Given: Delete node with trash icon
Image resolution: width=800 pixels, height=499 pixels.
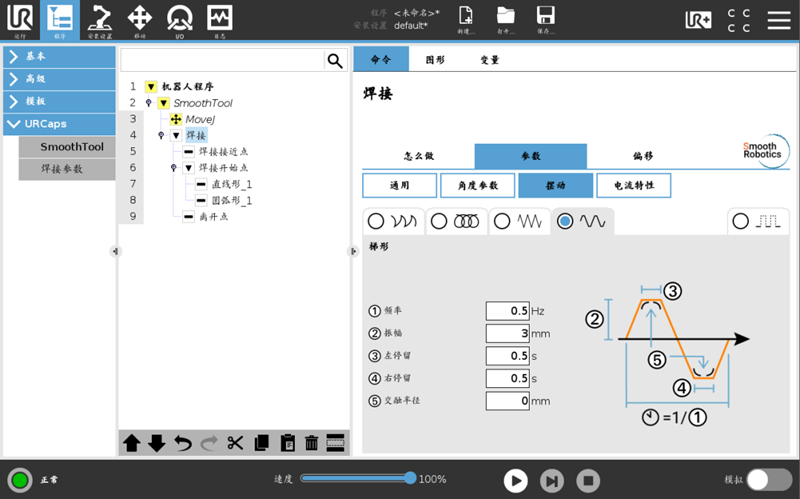Looking at the screenshot, I should coord(311,442).
